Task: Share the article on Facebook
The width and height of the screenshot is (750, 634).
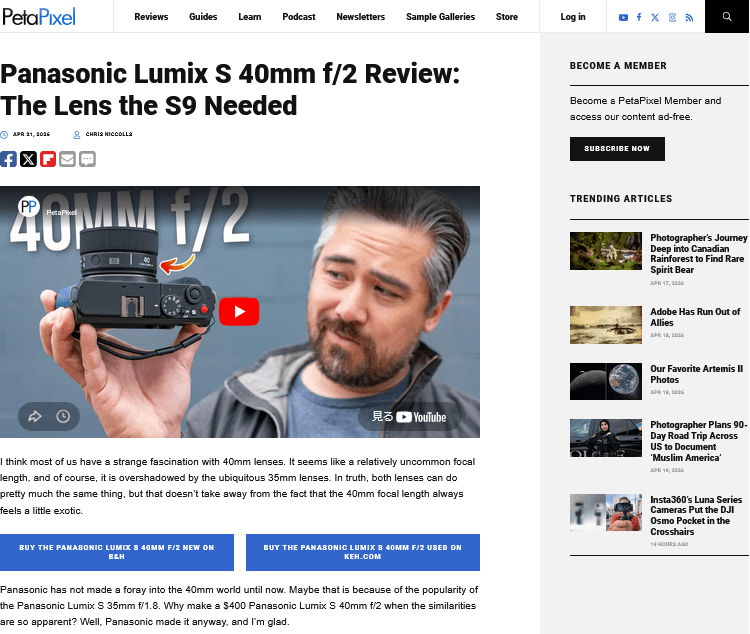Action: point(9,159)
